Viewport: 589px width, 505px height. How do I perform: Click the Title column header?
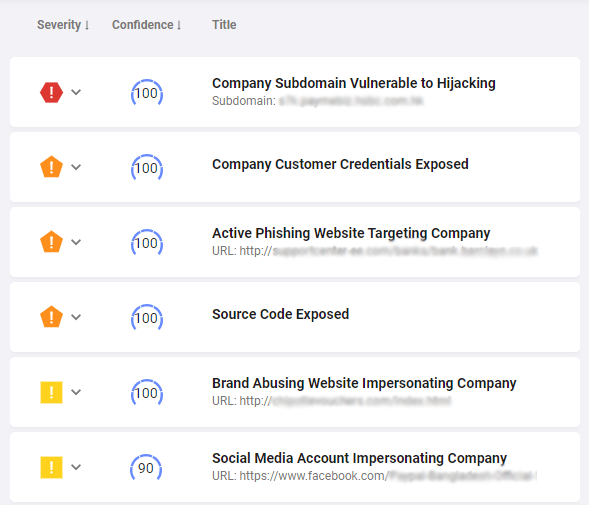tap(224, 25)
